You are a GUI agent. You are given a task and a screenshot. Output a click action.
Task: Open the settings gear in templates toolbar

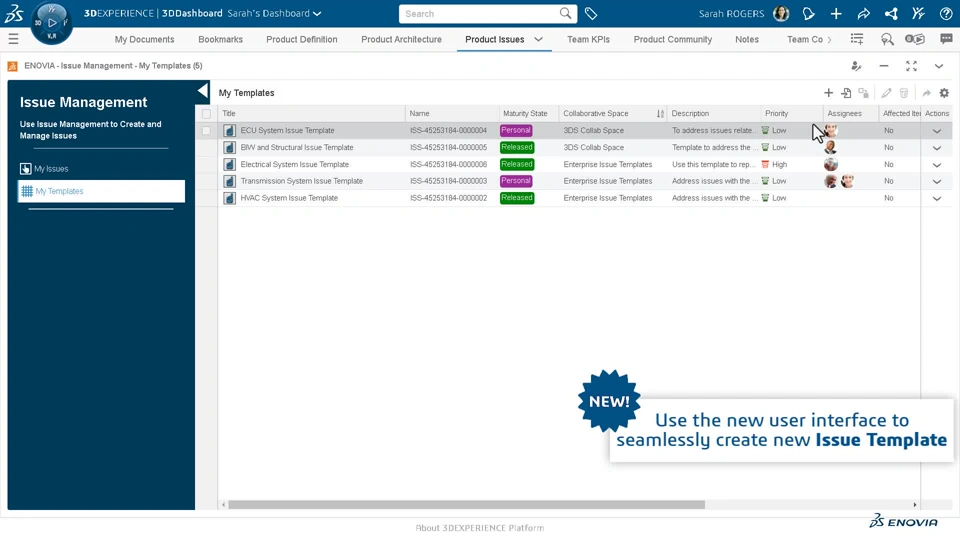(x=944, y=93)
